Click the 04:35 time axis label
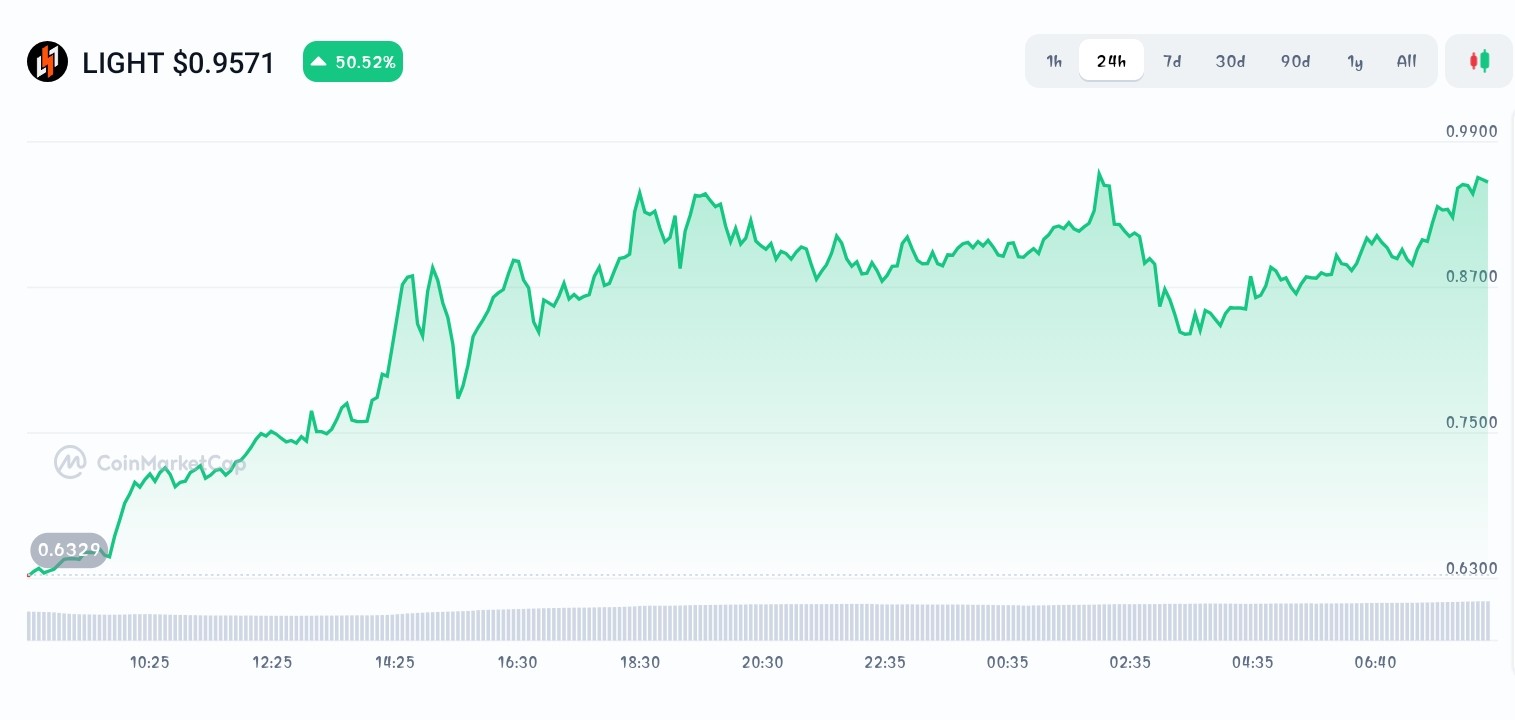1515x720 pixels. pyautogui.click(x=1252, y=662)
